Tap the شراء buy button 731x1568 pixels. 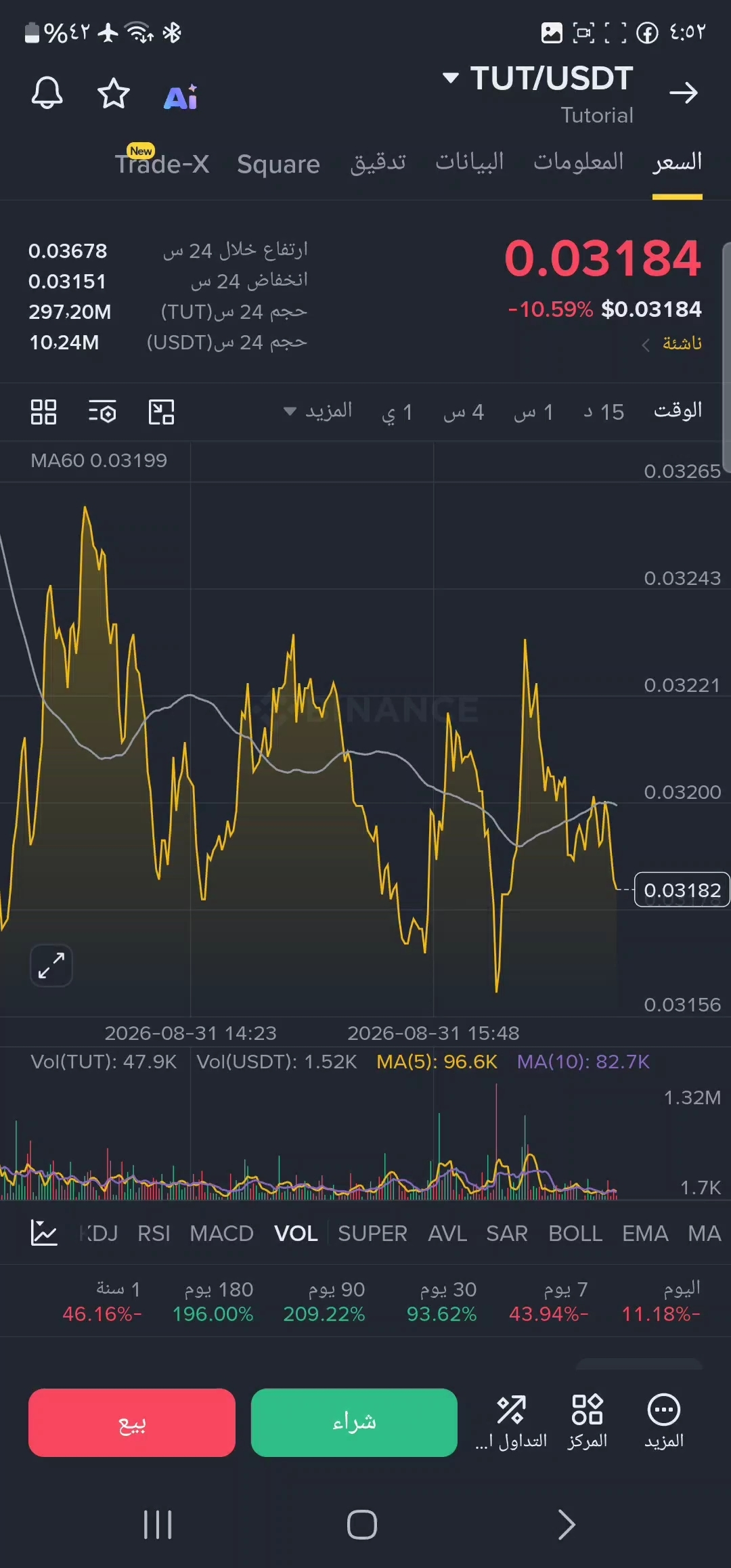tap(354, 1422)
